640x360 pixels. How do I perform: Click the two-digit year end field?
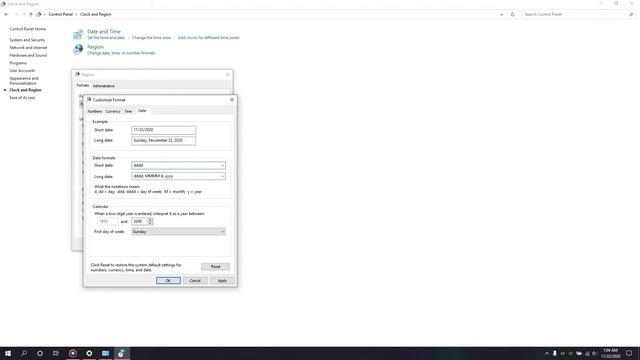pos(140,221)
